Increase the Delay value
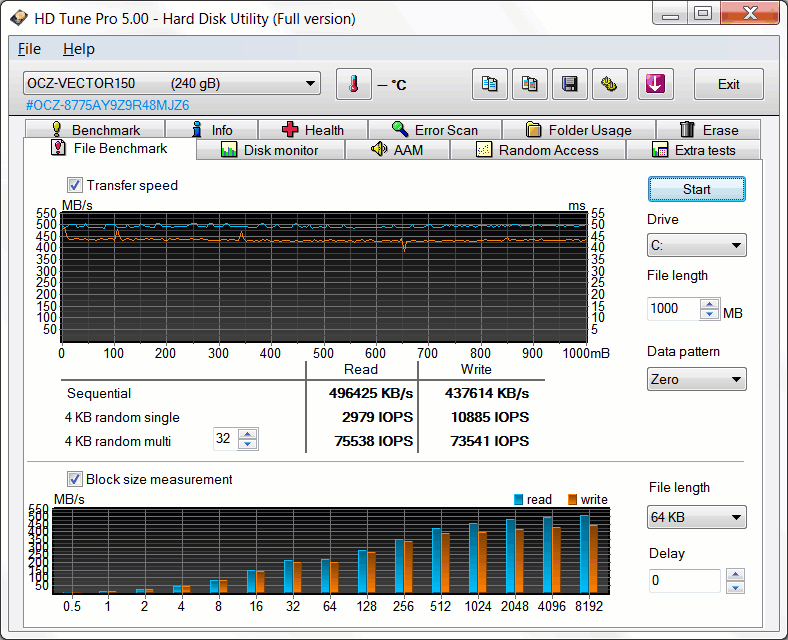The width and height of the screenshot is (788, 640). click(x=735, y=575)
